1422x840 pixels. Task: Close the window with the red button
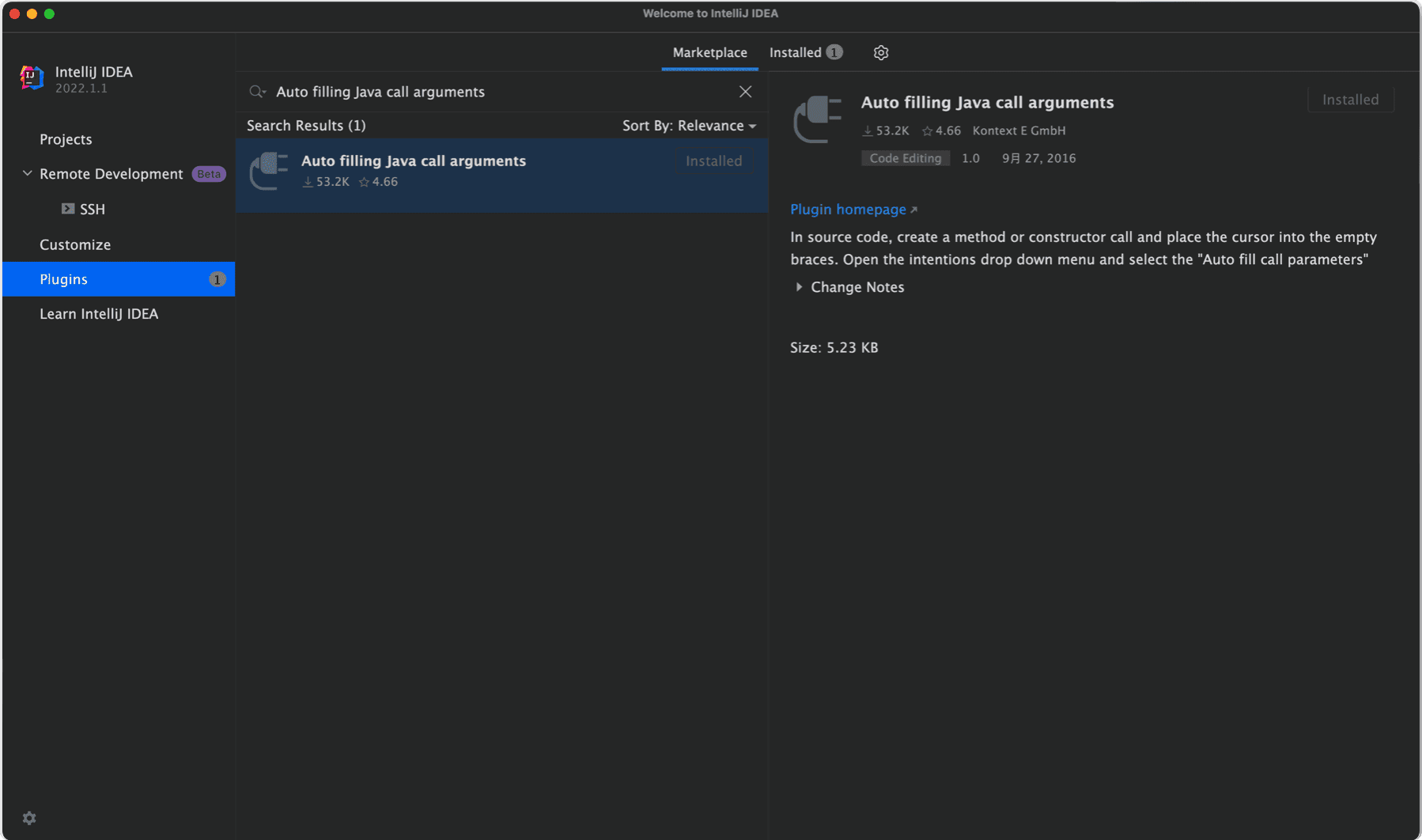(x=14, y=13)
